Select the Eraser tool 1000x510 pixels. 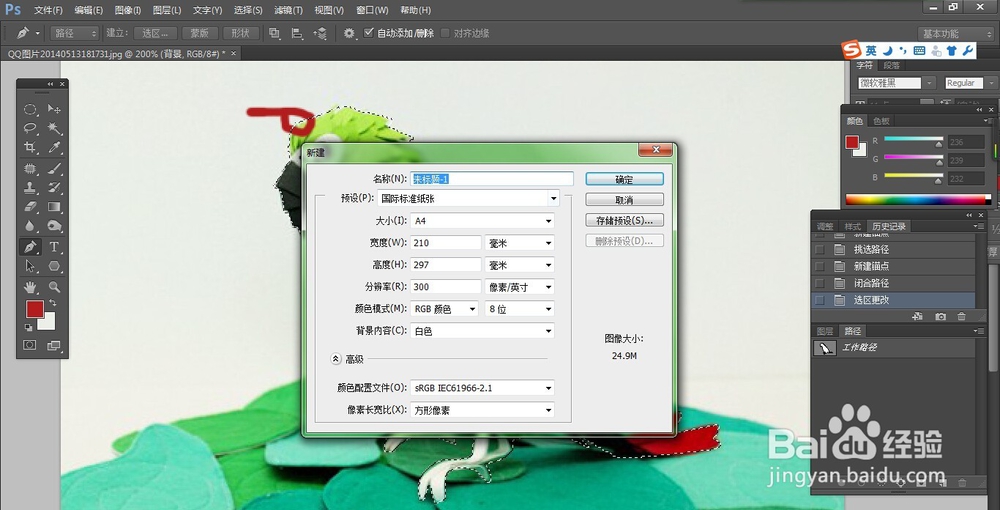30,207
